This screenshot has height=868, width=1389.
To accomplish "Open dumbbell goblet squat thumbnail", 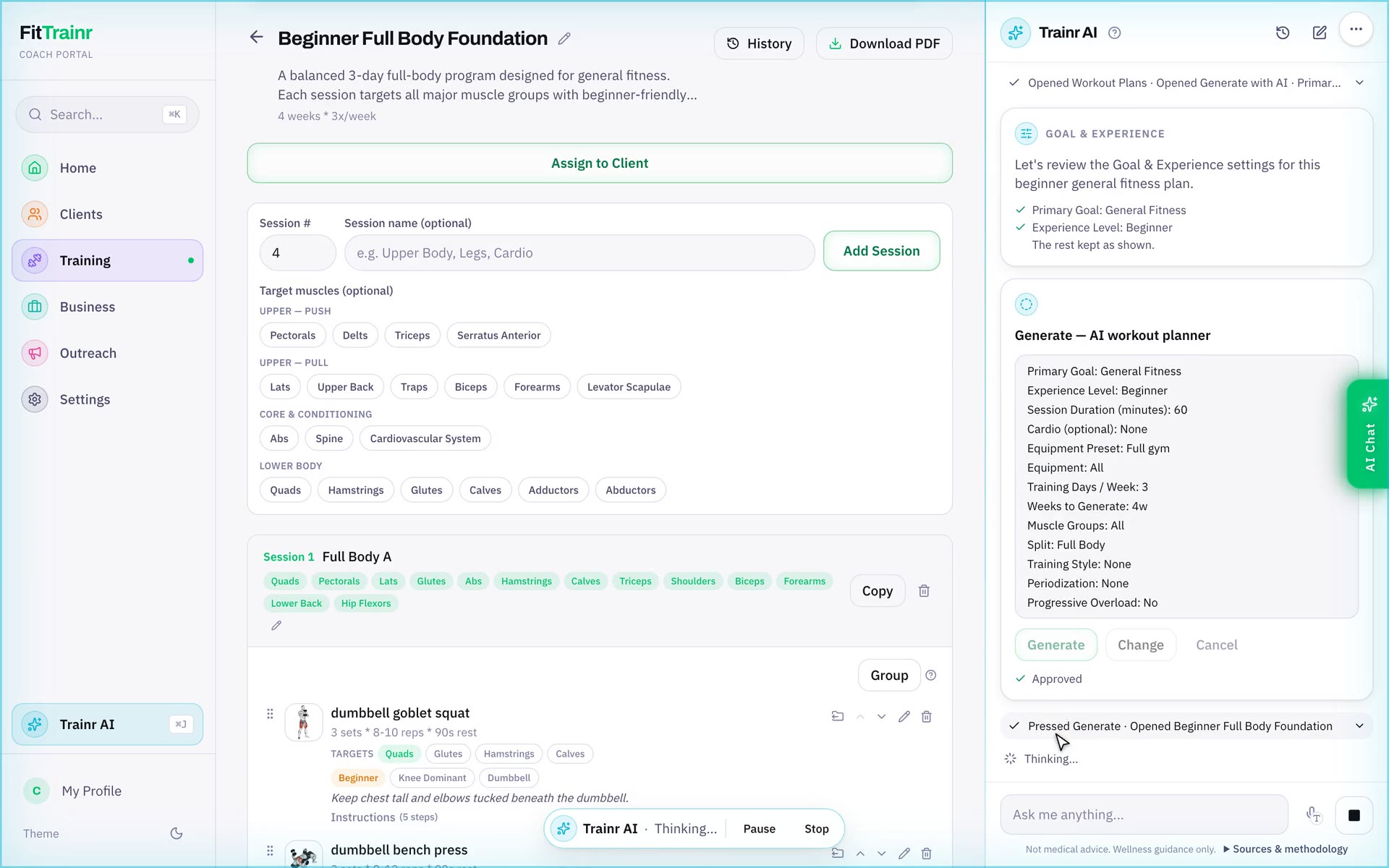I will (303, 722).
